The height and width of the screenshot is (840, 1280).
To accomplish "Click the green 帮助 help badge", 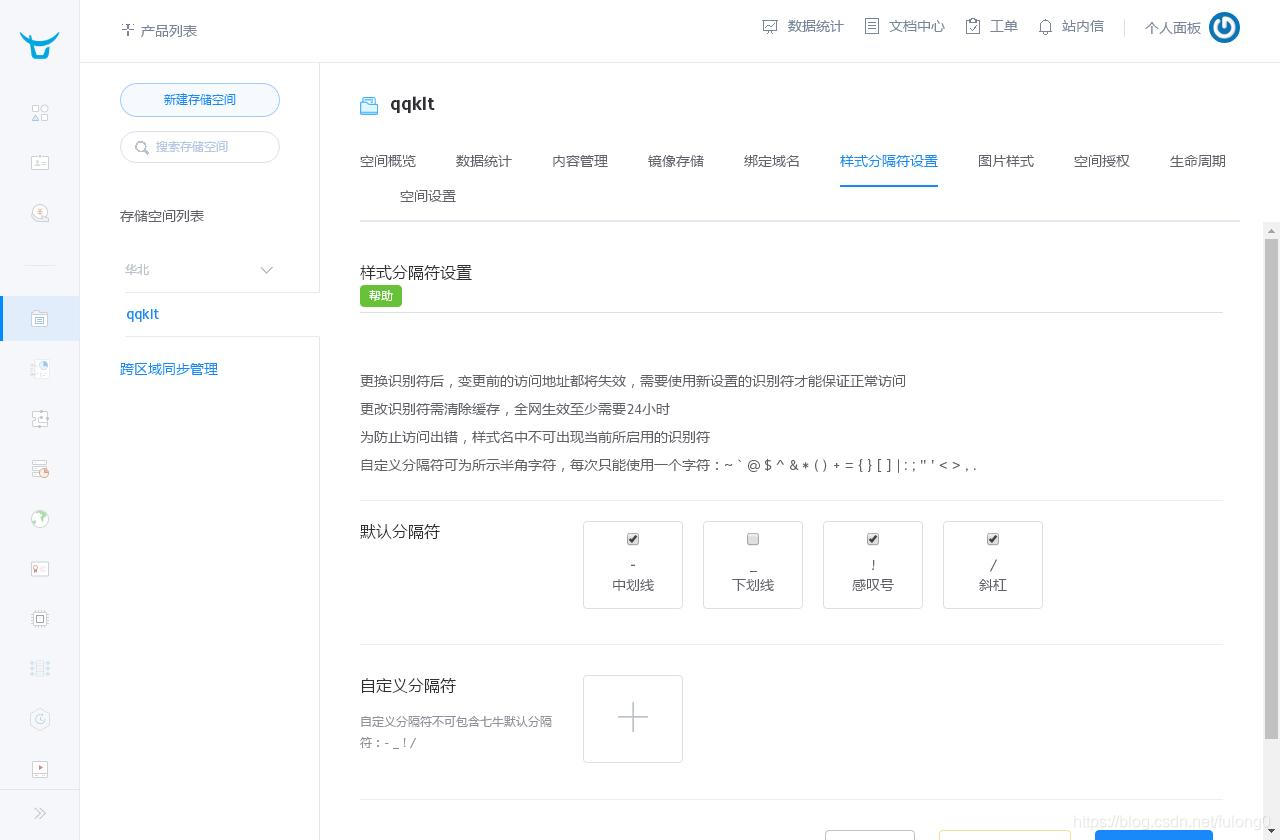I will coord(381,296).
